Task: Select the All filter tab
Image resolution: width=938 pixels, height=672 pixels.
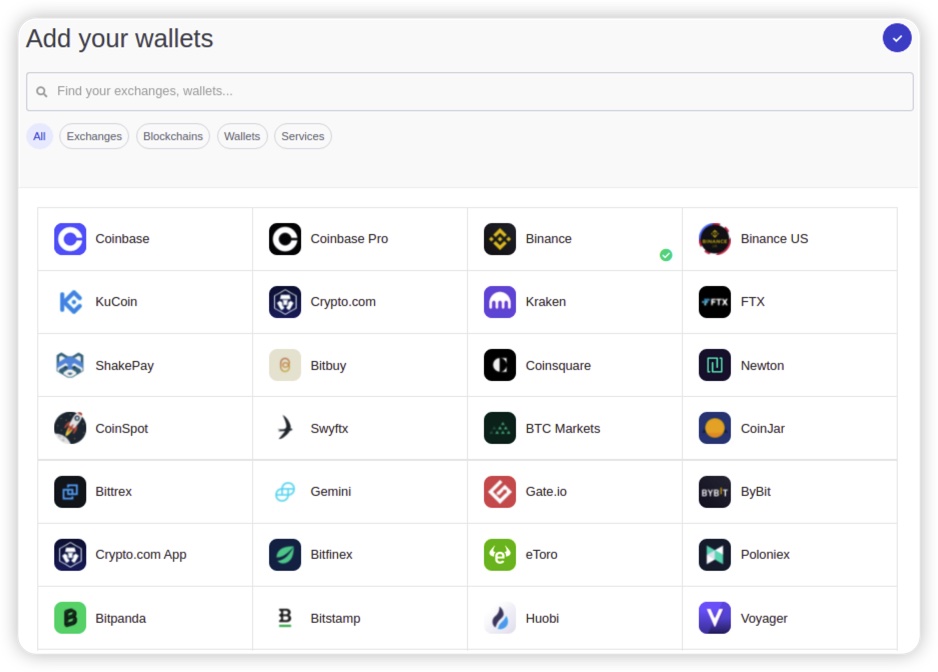Action: (39, 137)
